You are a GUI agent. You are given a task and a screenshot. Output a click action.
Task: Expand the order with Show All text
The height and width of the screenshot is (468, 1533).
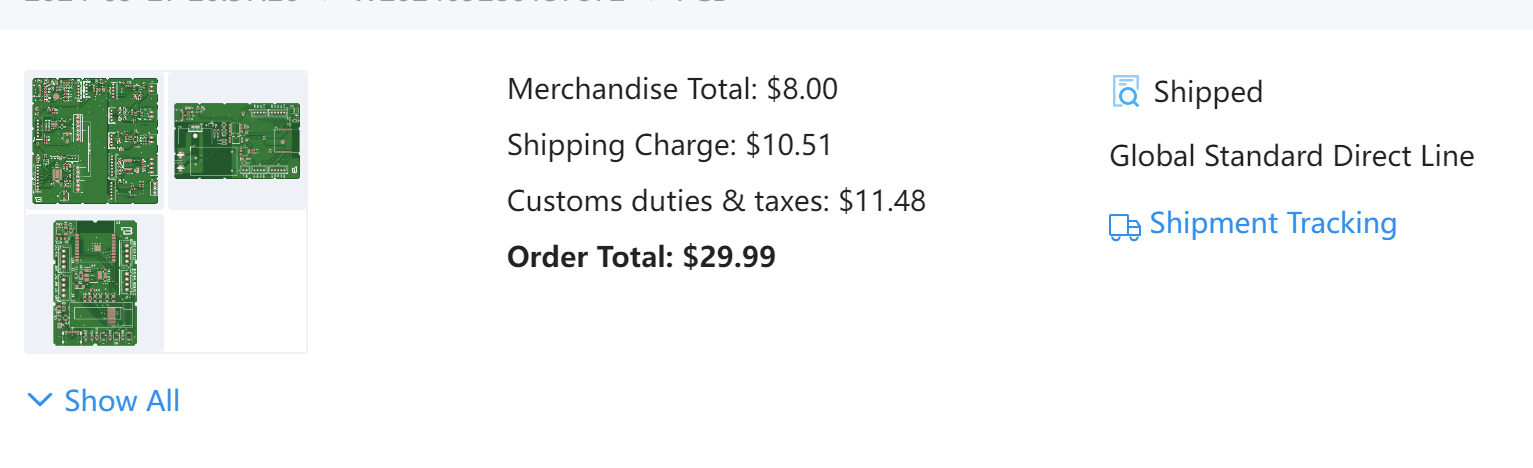(x=122, y=401)
